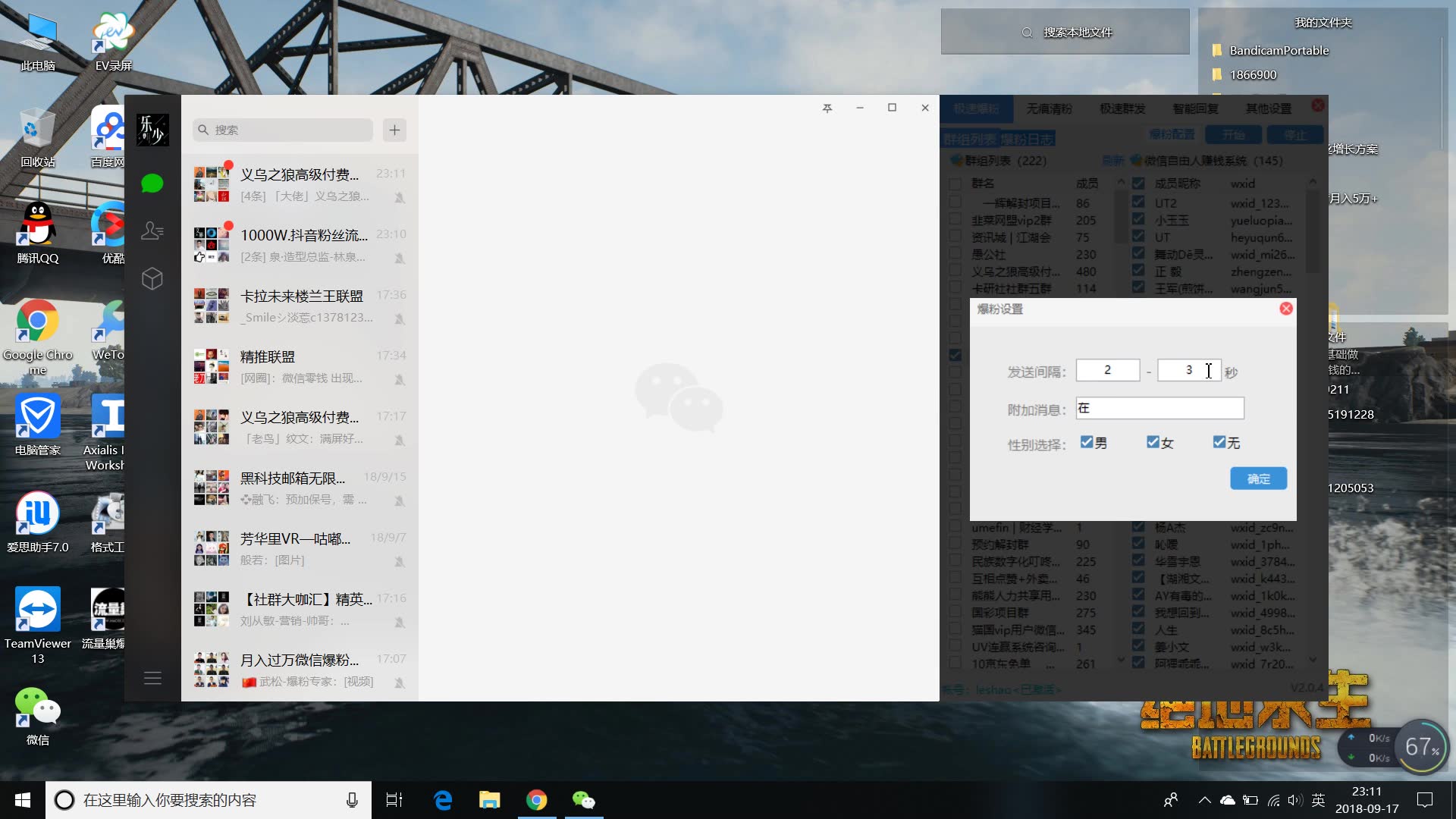Uncheck the UT2 member checkbox
This screenshot has width=1456, height=819.
(x=1138, y=202)
